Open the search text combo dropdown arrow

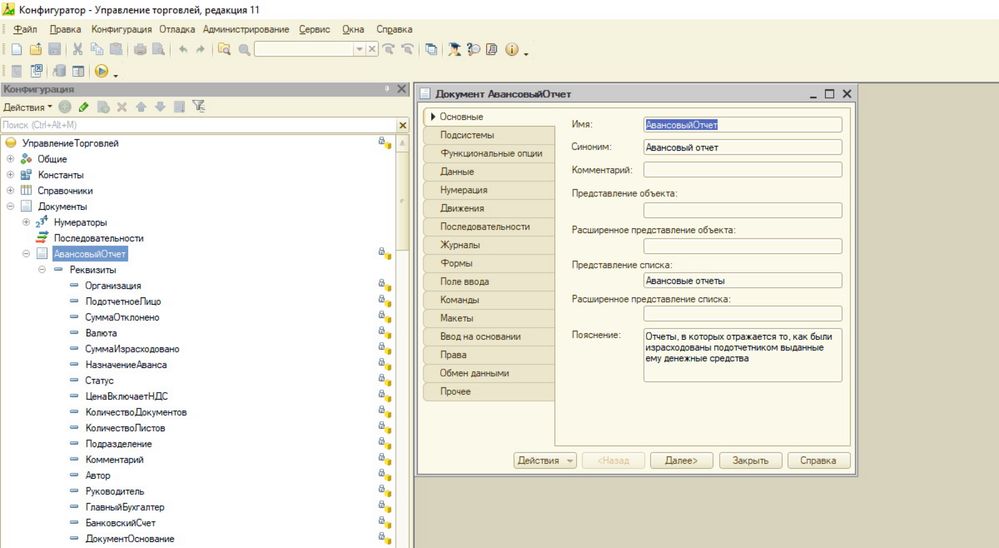[359, 50]
